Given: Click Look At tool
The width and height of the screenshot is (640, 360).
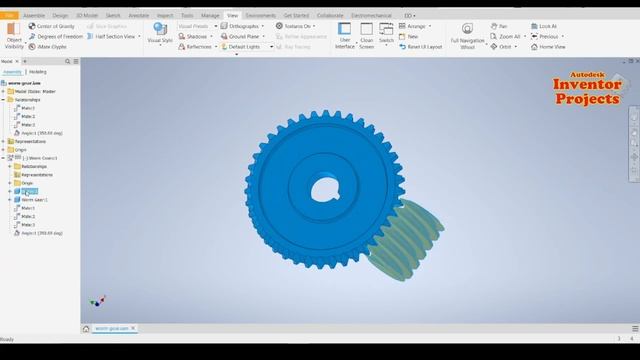Looking at the screenshot, I should coord(544,26).
